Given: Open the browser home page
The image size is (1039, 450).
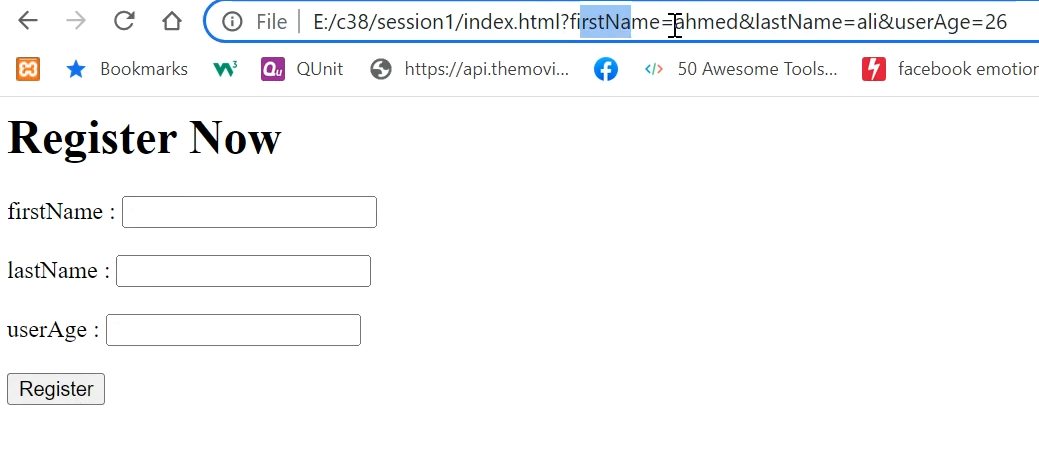Looking at the screenshot, I should pos(172,22).
